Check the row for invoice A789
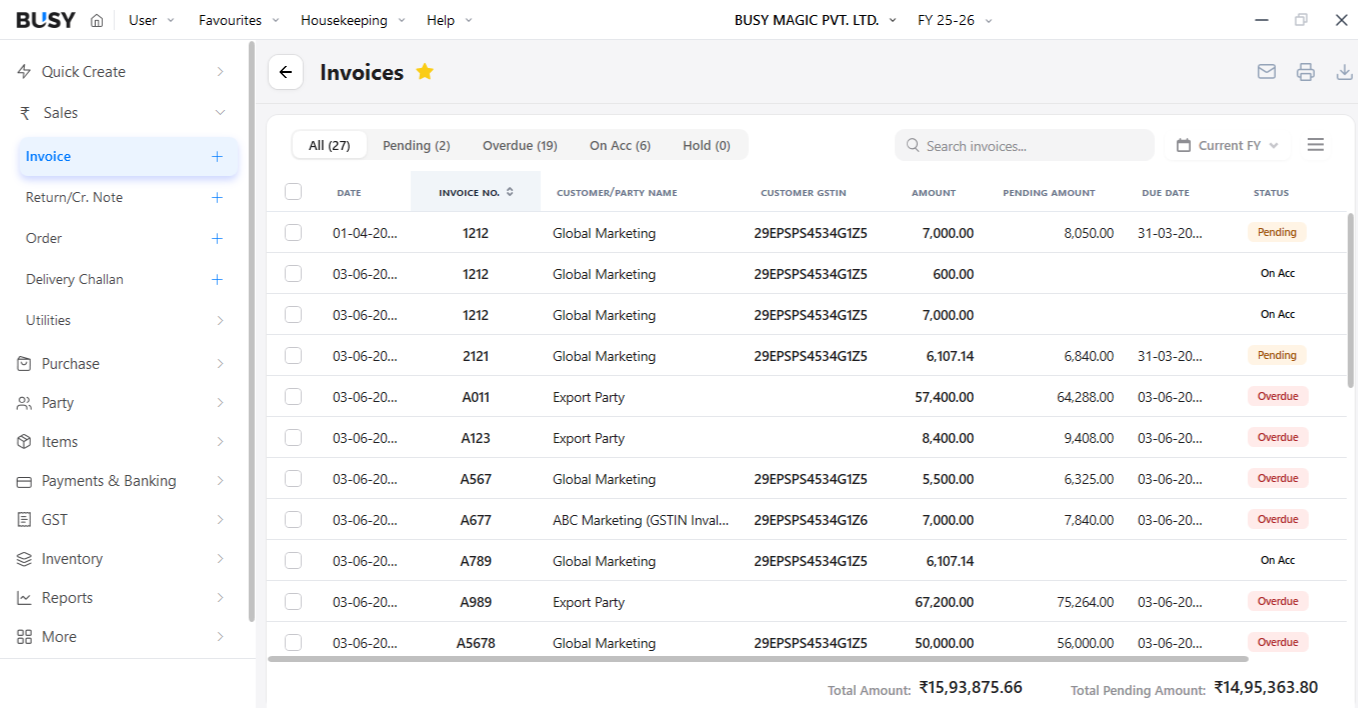1358x708 pixels. [x=293, y=561]
